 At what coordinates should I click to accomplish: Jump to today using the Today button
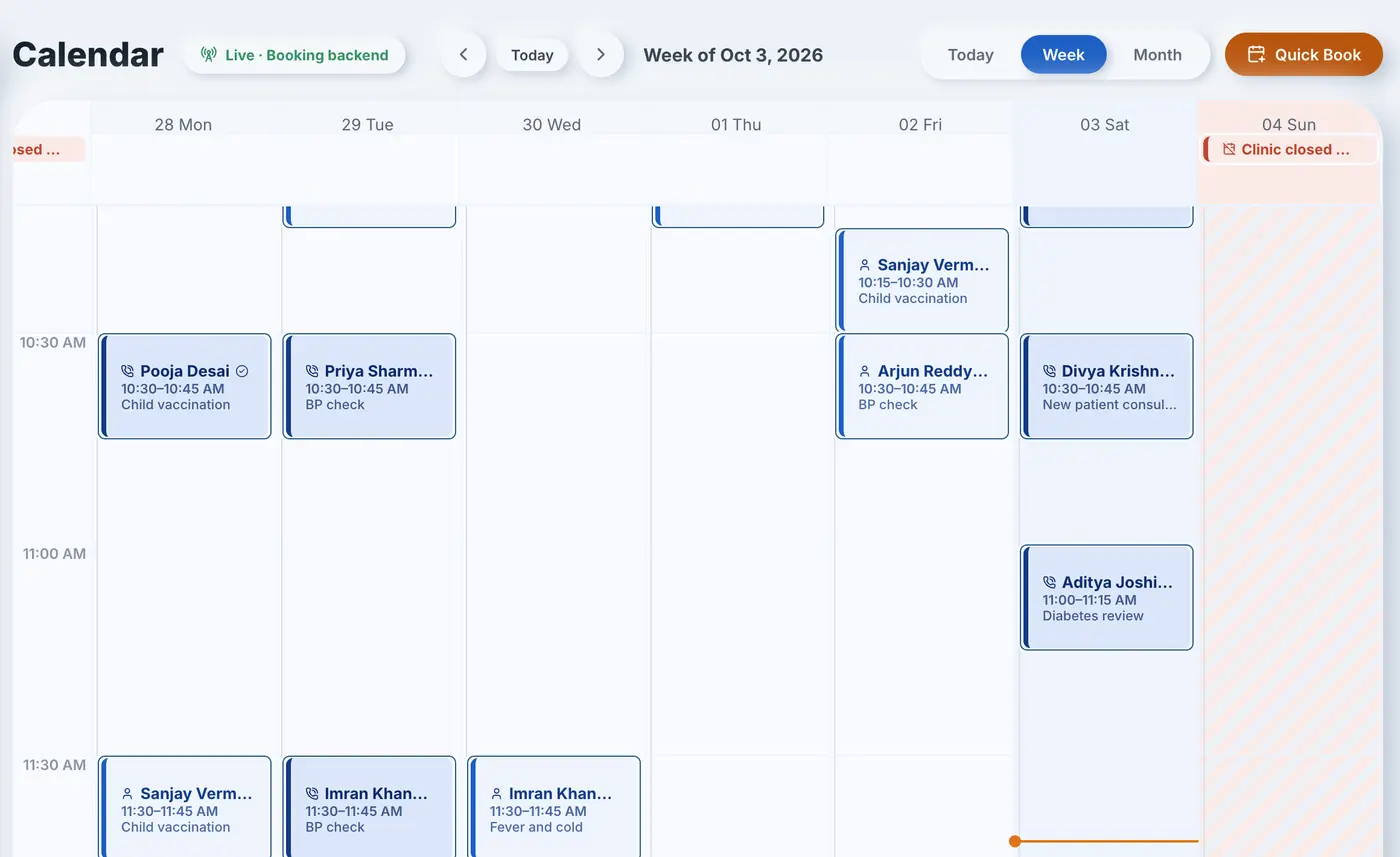pos(532,55)
